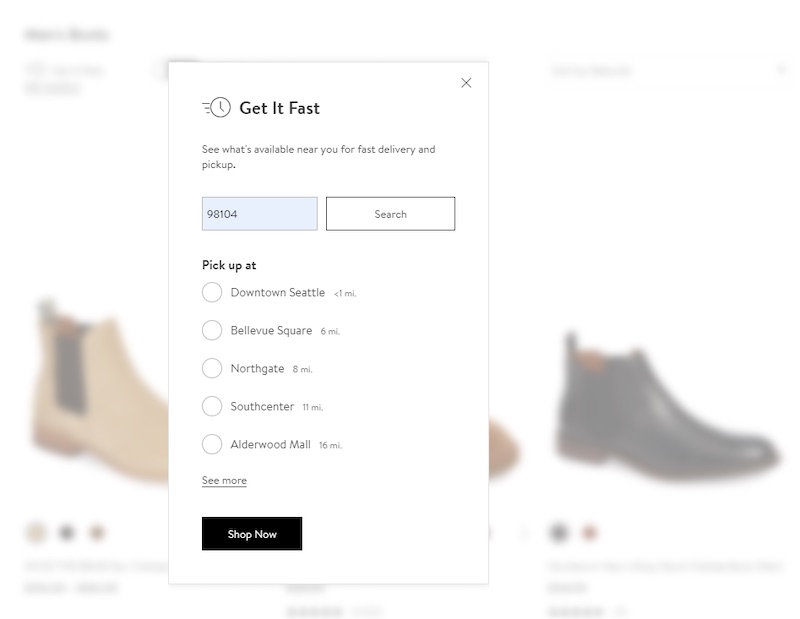Select the black color swatch under left boot
Viewport: 800px width, 619px height.
(x=67, y=530)
